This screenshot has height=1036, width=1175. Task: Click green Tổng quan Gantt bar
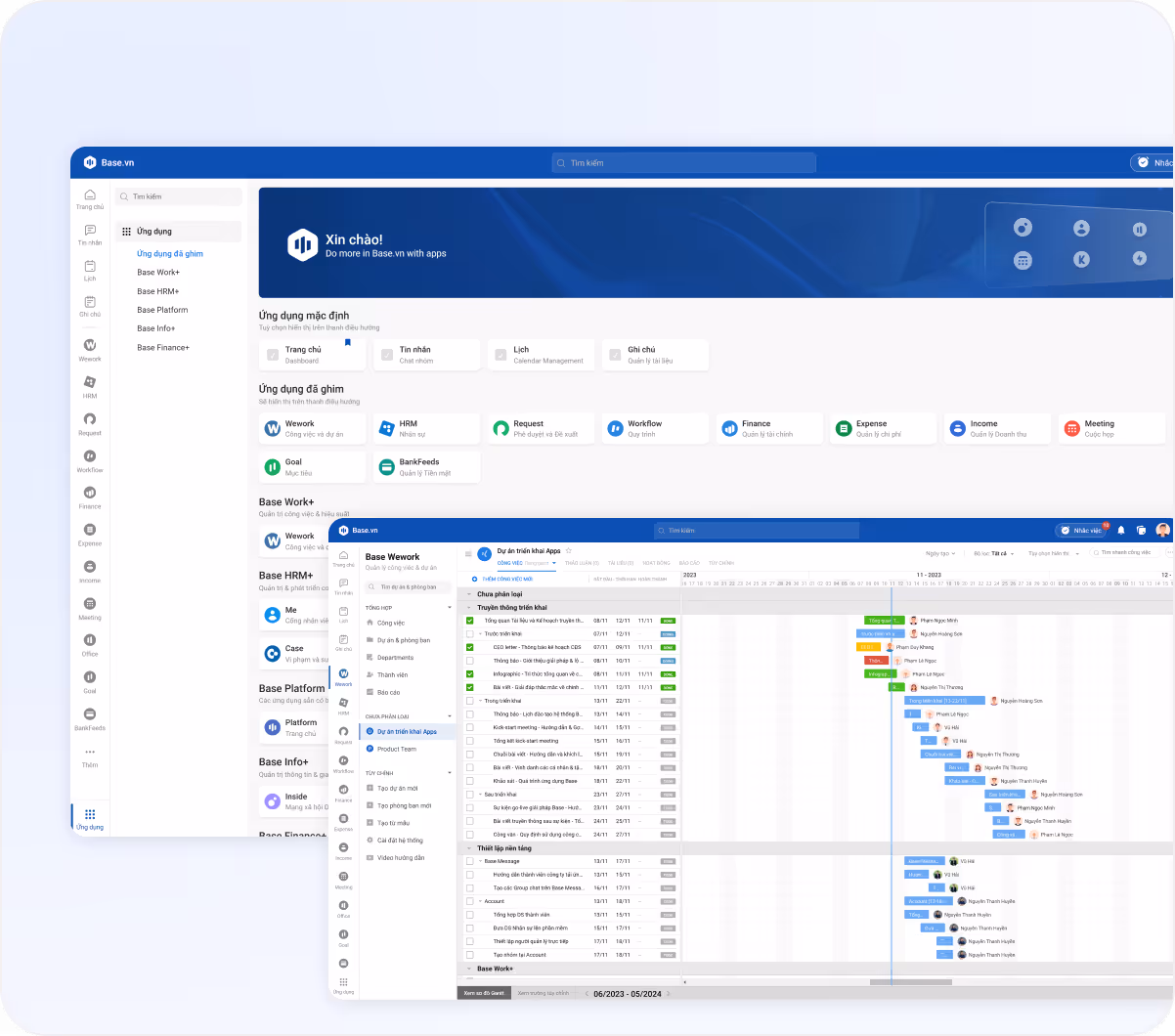[884, 621]
